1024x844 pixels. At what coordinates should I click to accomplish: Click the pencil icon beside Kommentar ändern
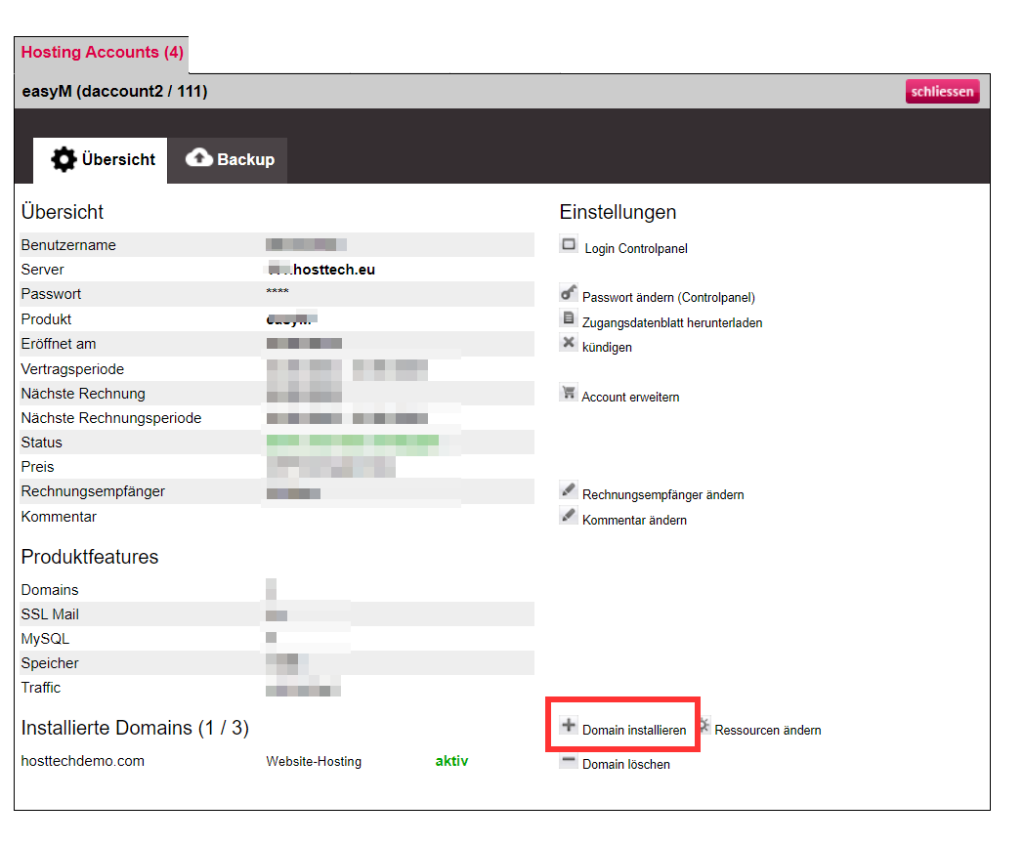(568, 516)
